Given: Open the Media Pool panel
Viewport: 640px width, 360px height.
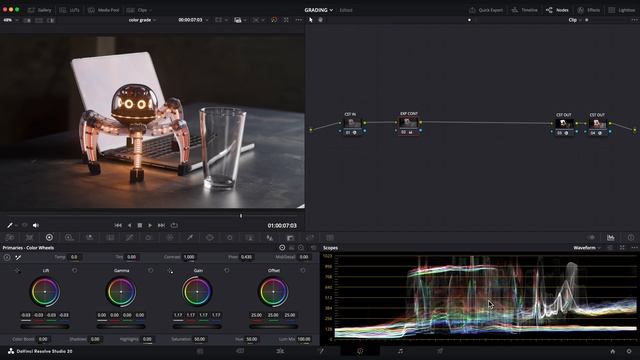Looking at the screenshot, I should pyautogui.click(x=104, y=10).
